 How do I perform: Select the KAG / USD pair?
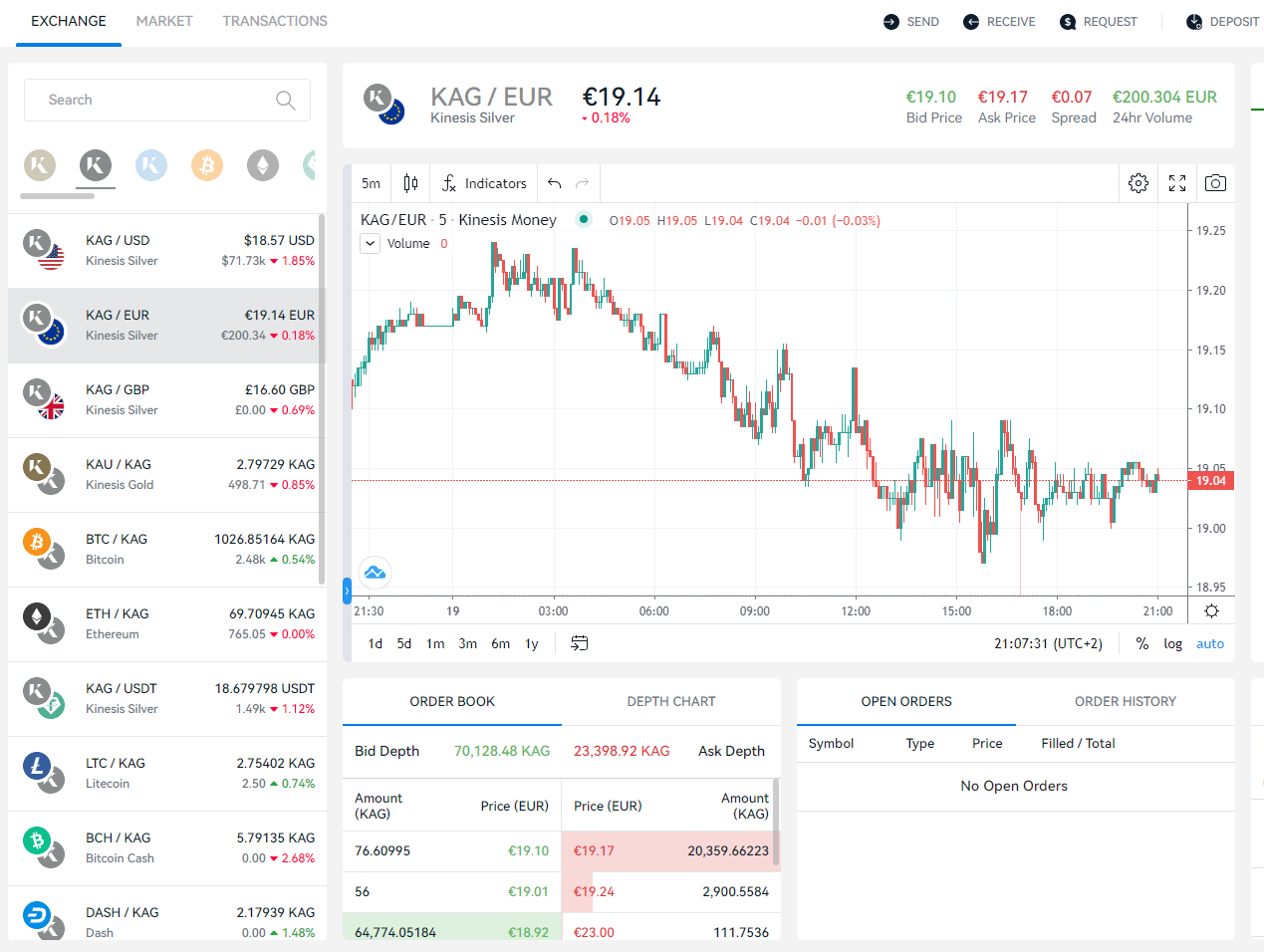(x=167, y=251)
